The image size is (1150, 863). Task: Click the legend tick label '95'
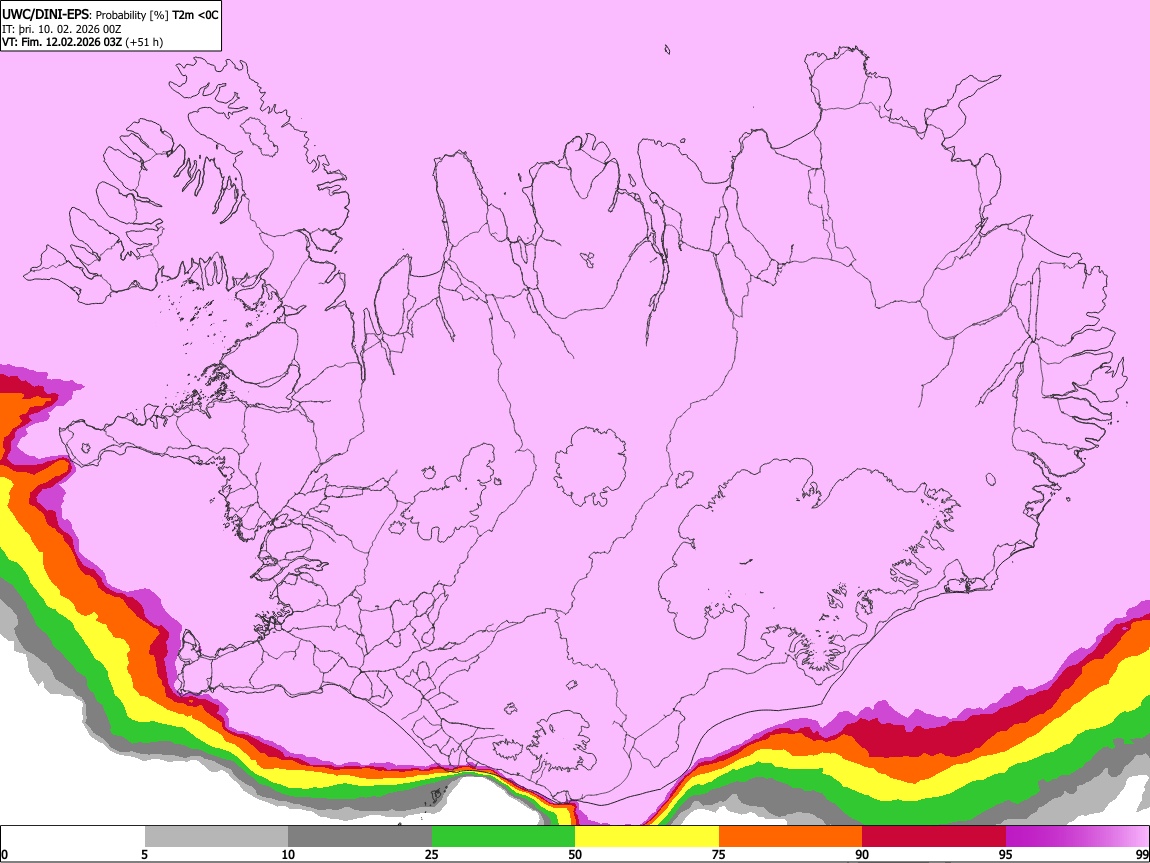pyautogui.click(x=1006, y=854)
